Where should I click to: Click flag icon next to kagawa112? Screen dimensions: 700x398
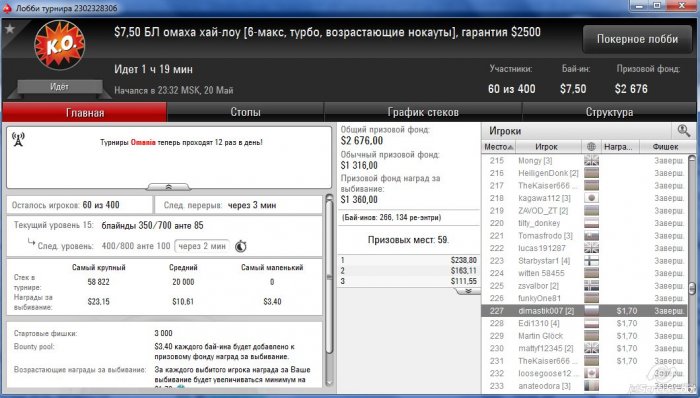pyautogui.click(x=591, y=198)
